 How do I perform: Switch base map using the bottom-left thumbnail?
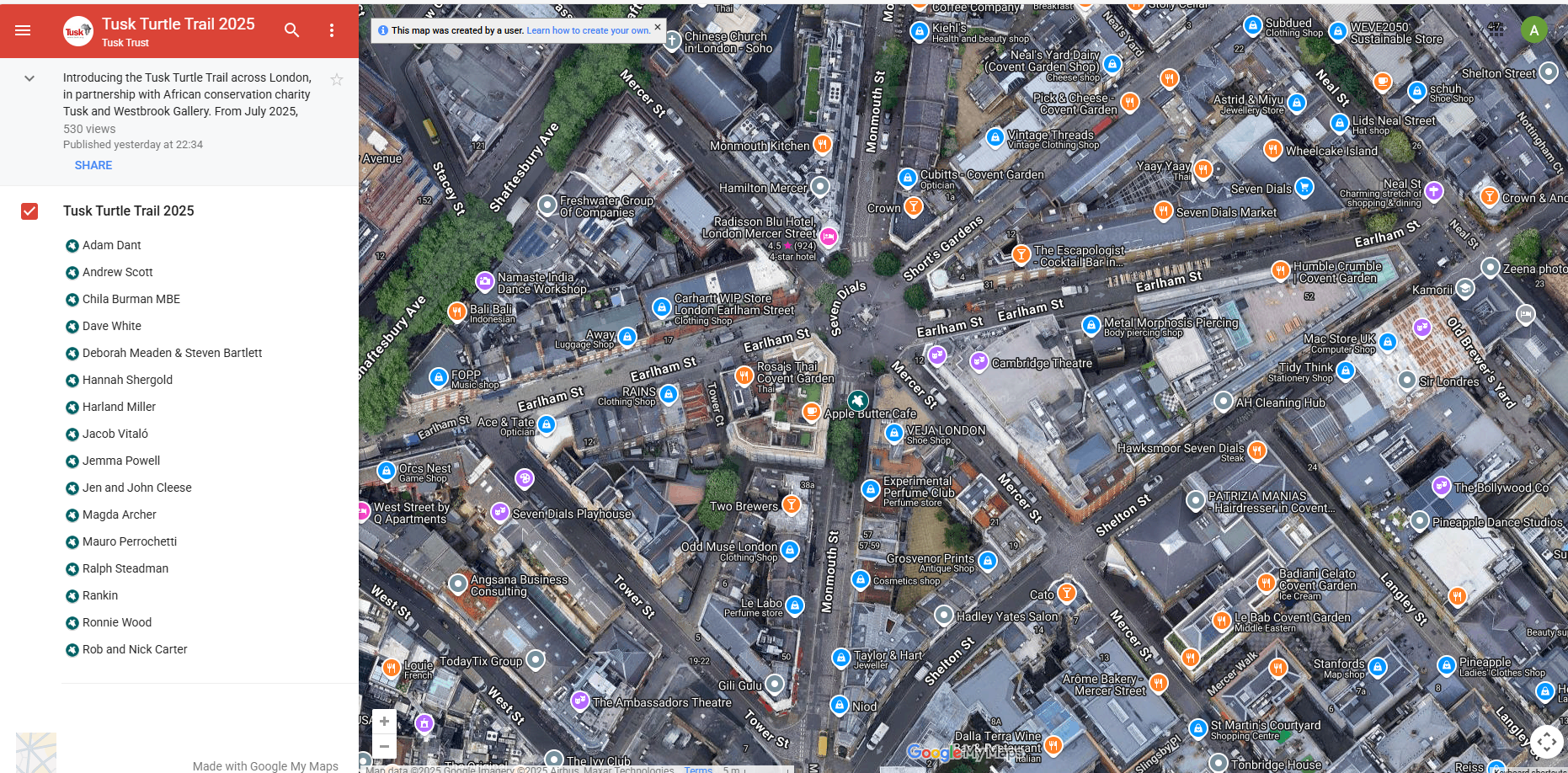36,752
